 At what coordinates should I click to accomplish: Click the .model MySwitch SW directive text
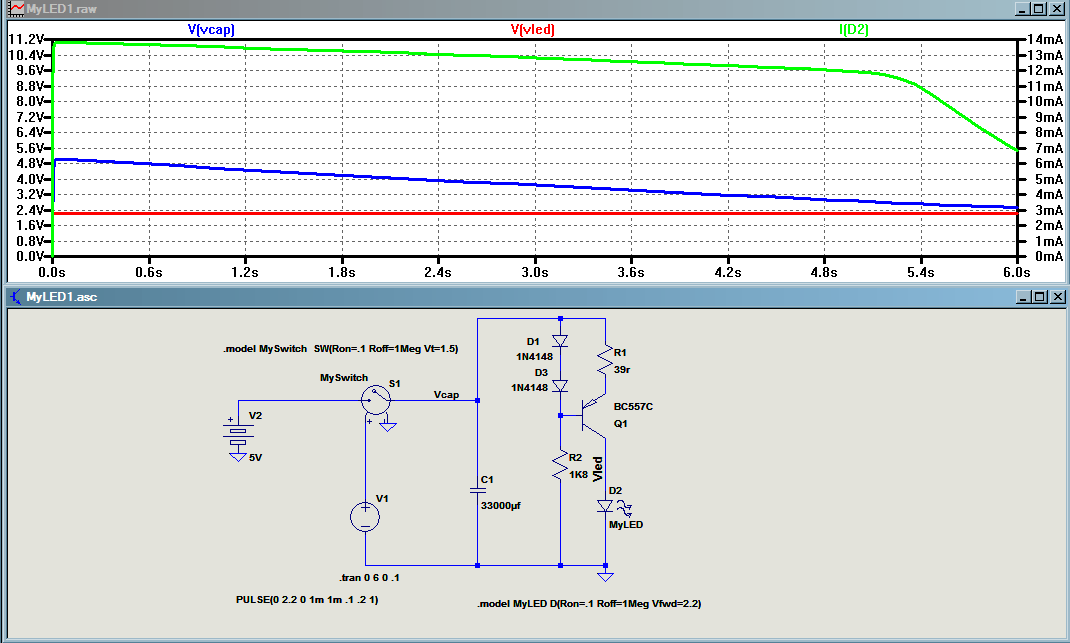coord(341,349)
